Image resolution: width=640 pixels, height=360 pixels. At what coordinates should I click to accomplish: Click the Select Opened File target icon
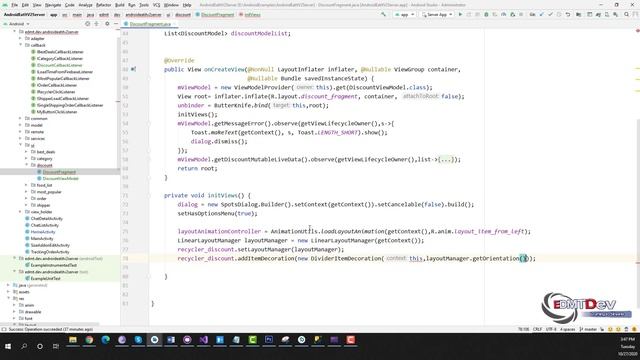[x=87, y=24]
